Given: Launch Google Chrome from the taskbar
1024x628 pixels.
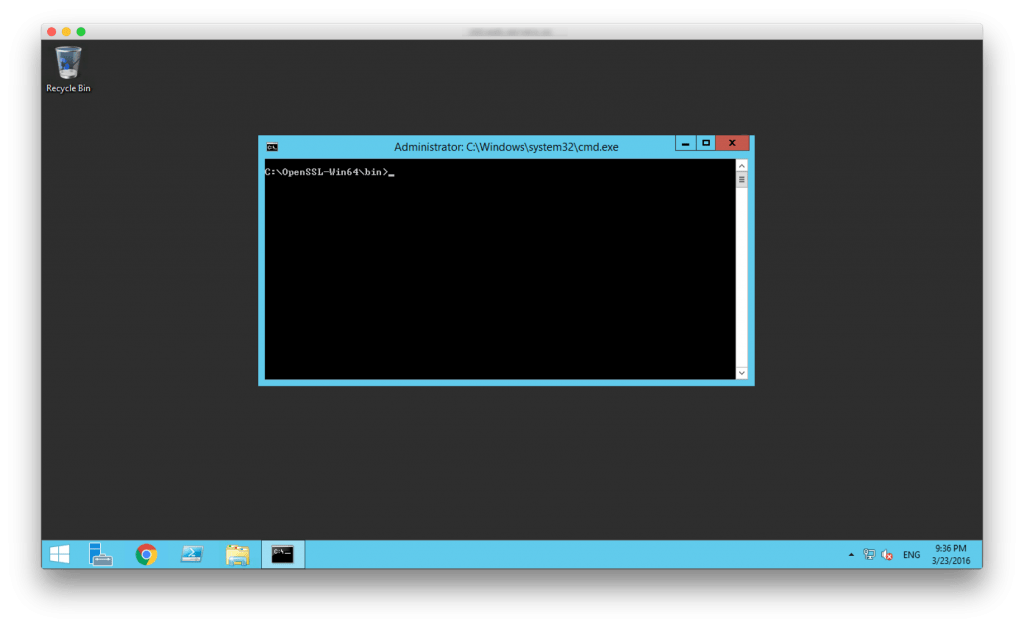Looking at the screenshot, I should click(x=146, y=554).
